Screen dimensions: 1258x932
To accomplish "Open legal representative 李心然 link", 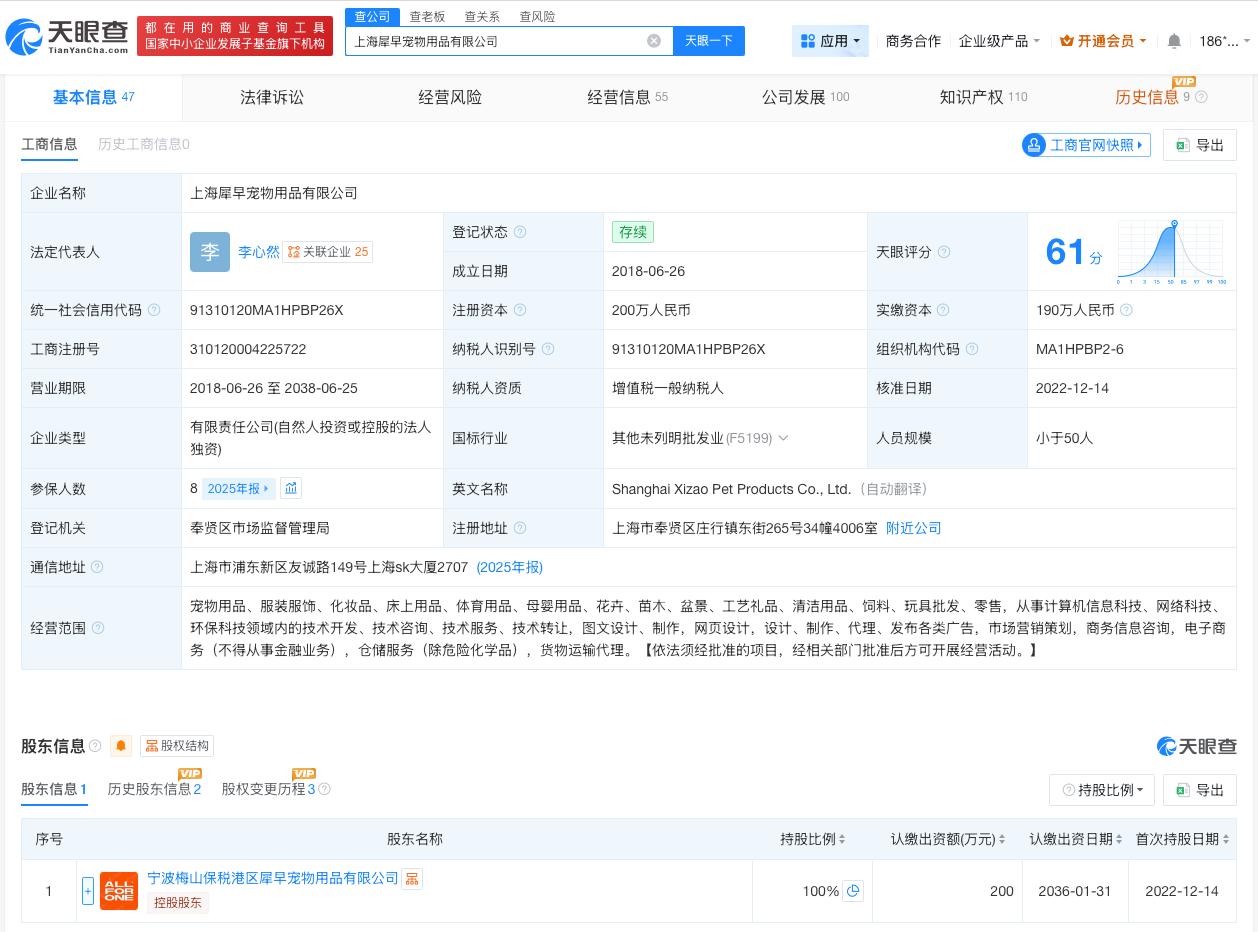I will [258, 252].
